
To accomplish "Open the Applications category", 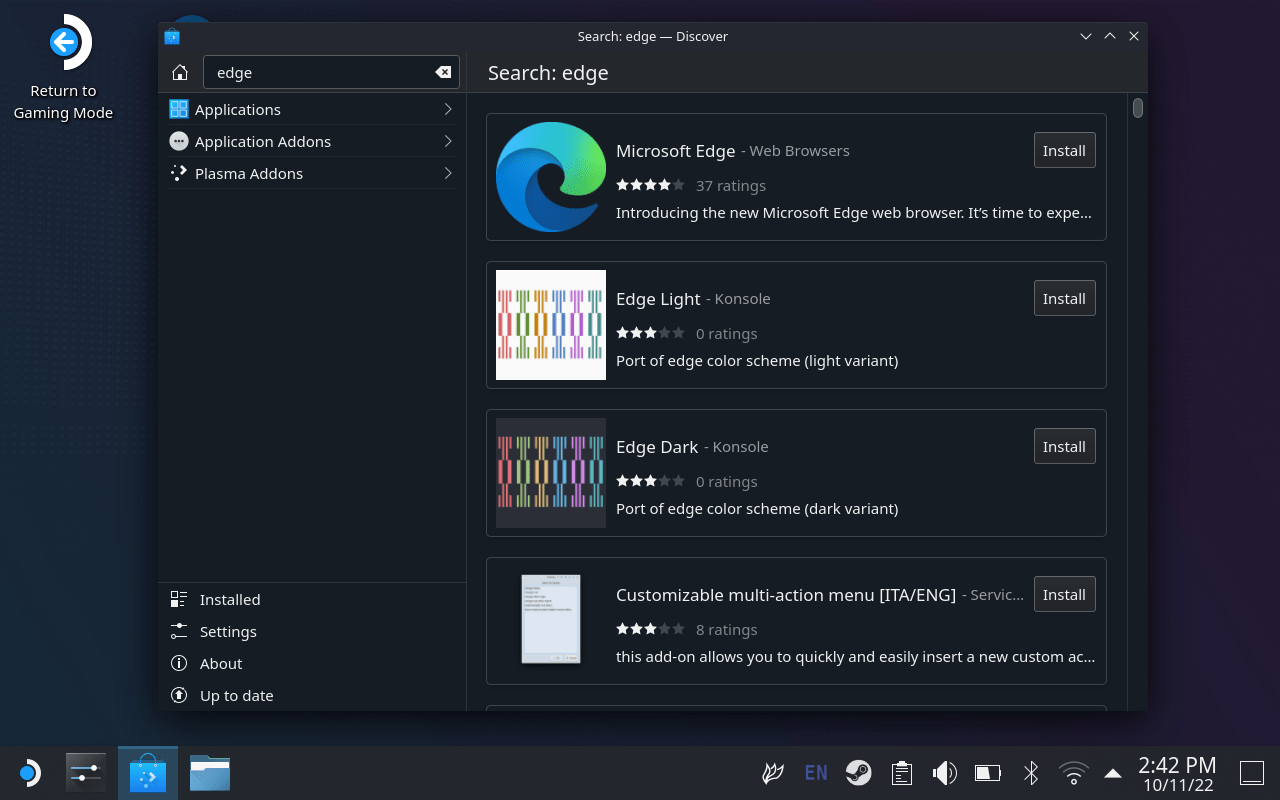I will 312,109.
